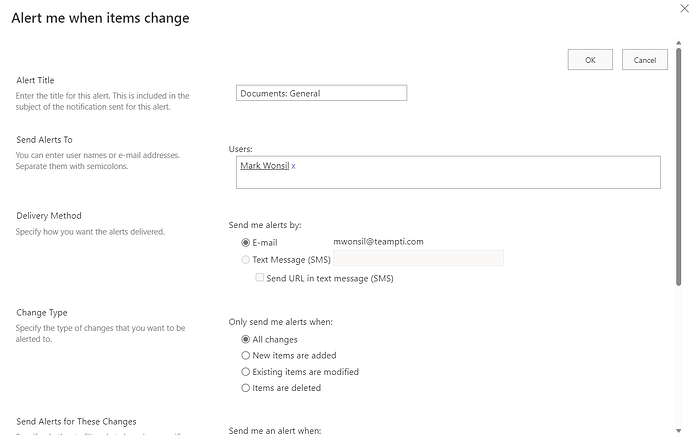Click the vertical scrollbar thumb

[679, 167]
